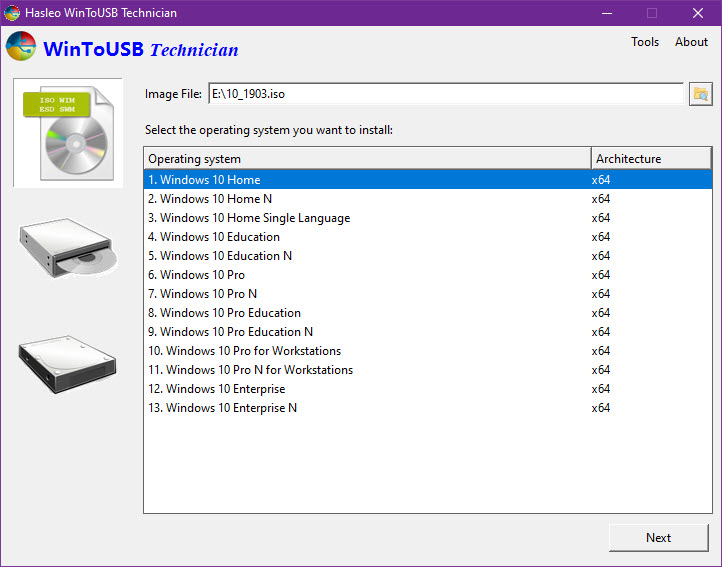Select the hard disk source icon

click(68, 364)
